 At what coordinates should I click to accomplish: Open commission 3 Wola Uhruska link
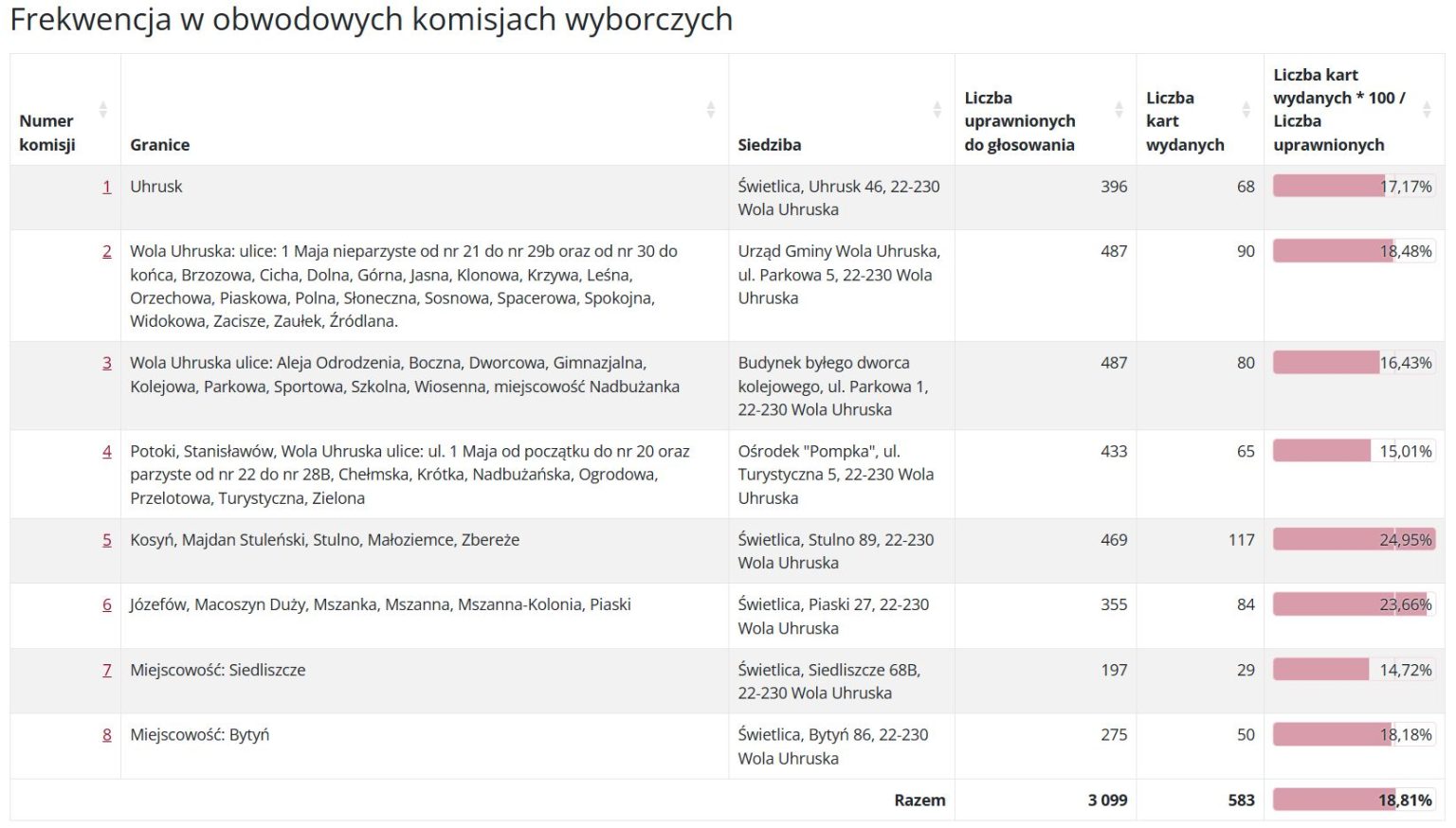[106, 363]
